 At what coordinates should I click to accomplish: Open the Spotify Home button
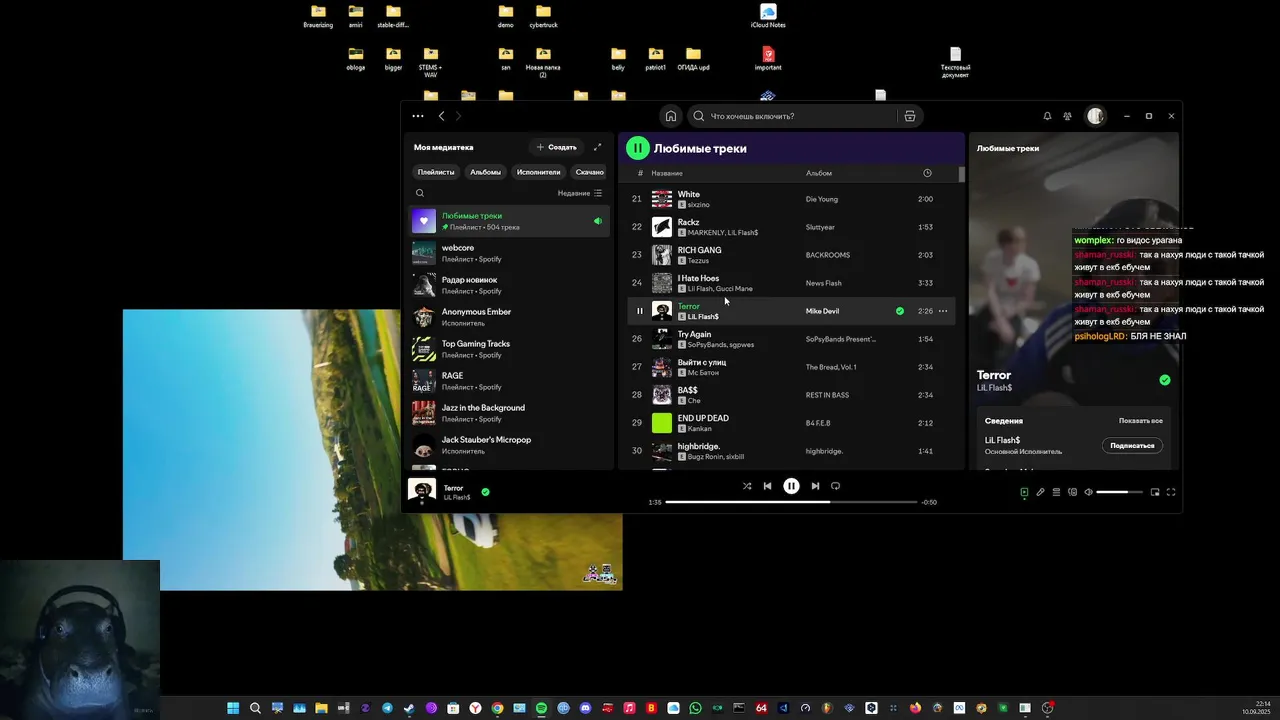[x=671, y=116]
